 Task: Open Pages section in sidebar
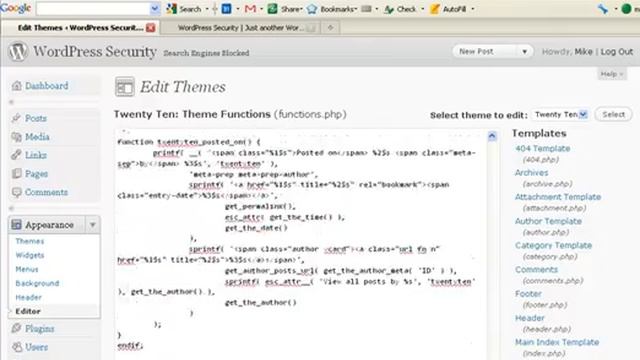coord(36,174)
